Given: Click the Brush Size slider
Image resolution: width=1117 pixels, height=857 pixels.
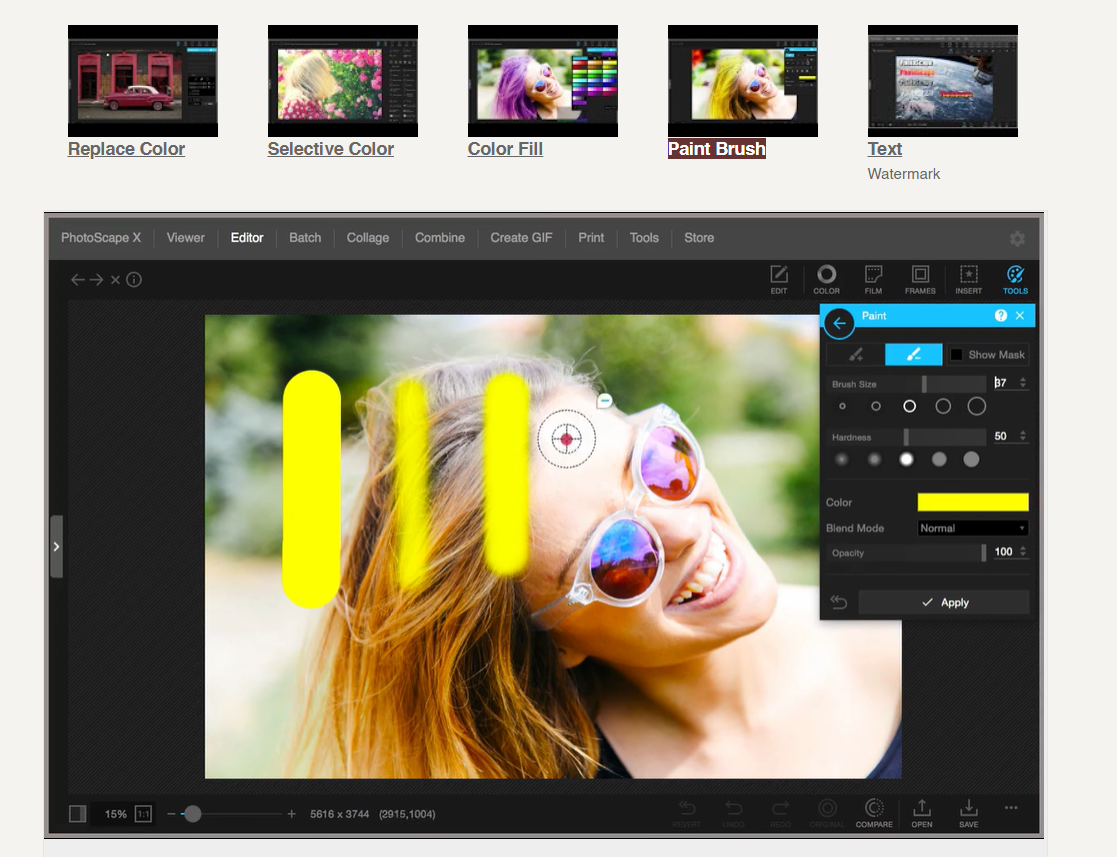Looking at the screenshot, I should point(906,384).
